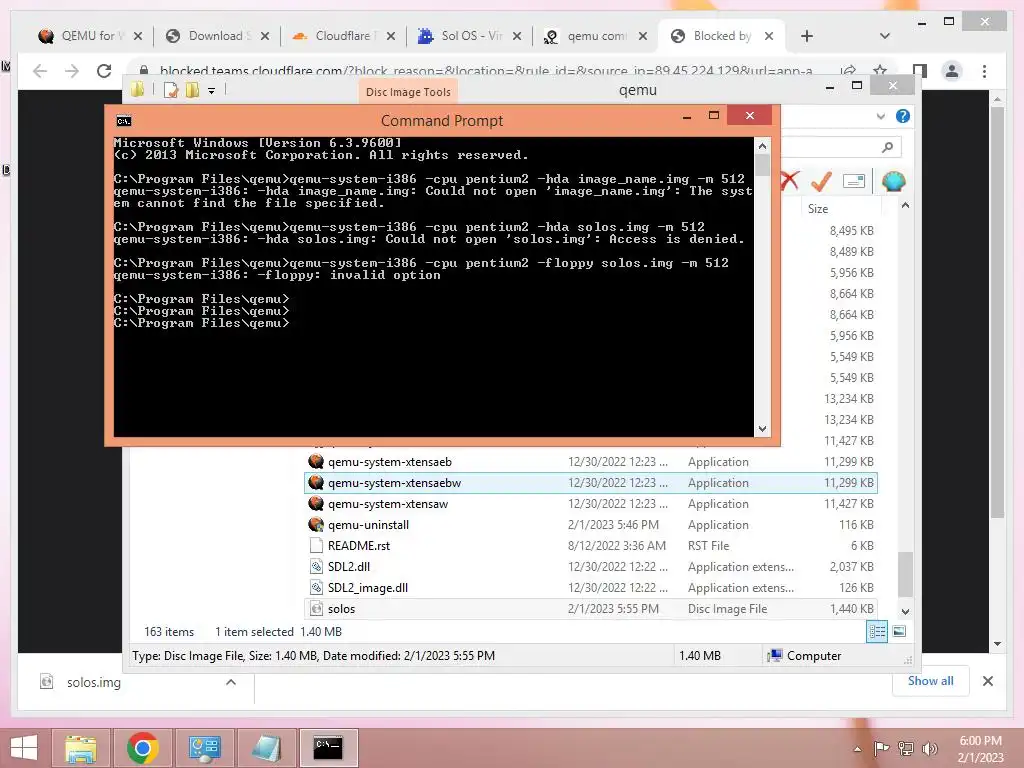Viewport: 1024px width, 768px height.
Task: Select qemu-uninstall application
Action: pyautogui.click(x=590, y=524)
